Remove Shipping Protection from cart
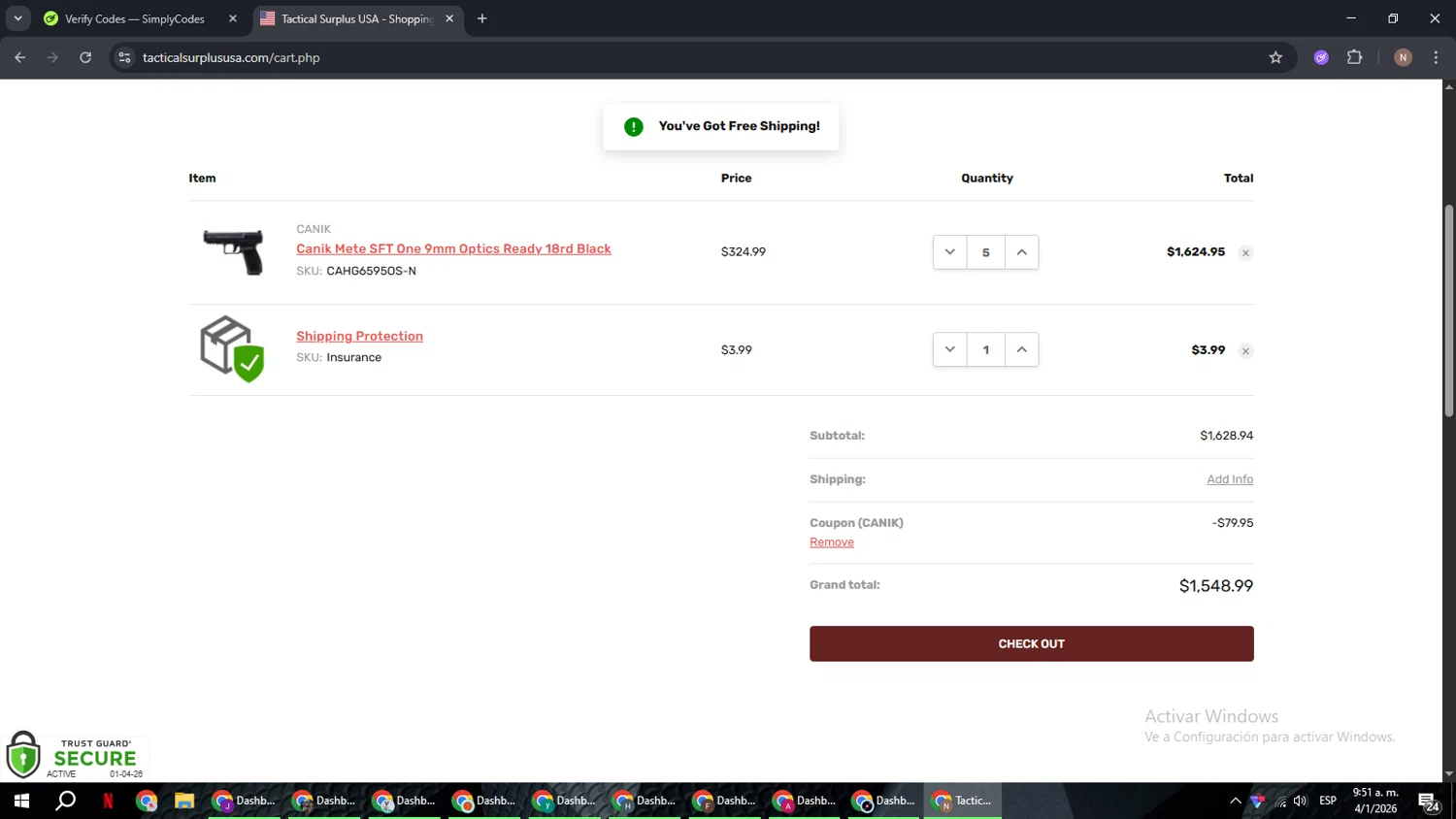 [x=1245, y=351]
